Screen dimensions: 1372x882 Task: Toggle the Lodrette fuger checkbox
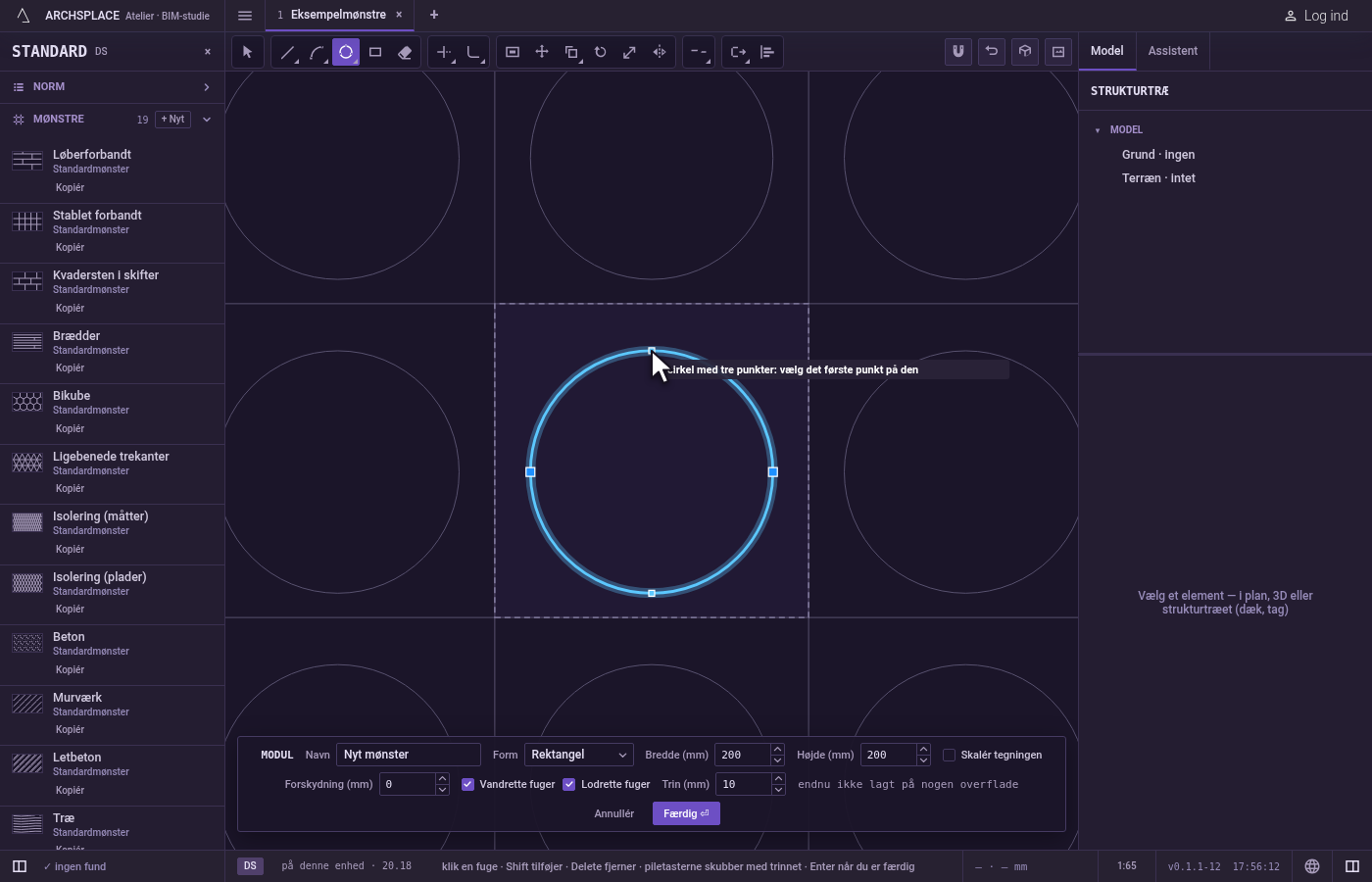pyautogui.click(x=569, y=784)
